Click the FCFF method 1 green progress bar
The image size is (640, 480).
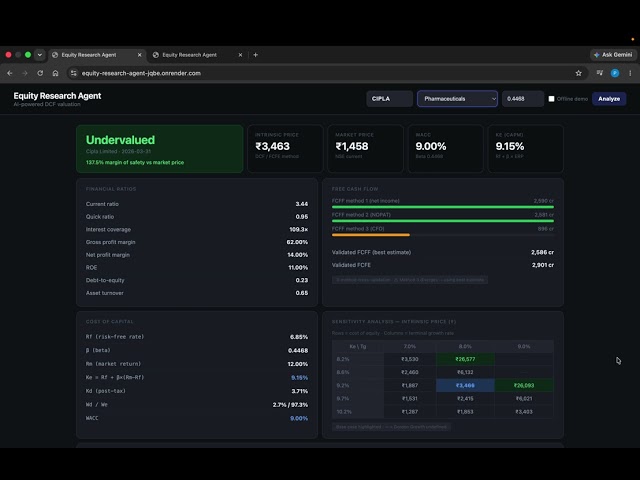(x=442, y=207)
